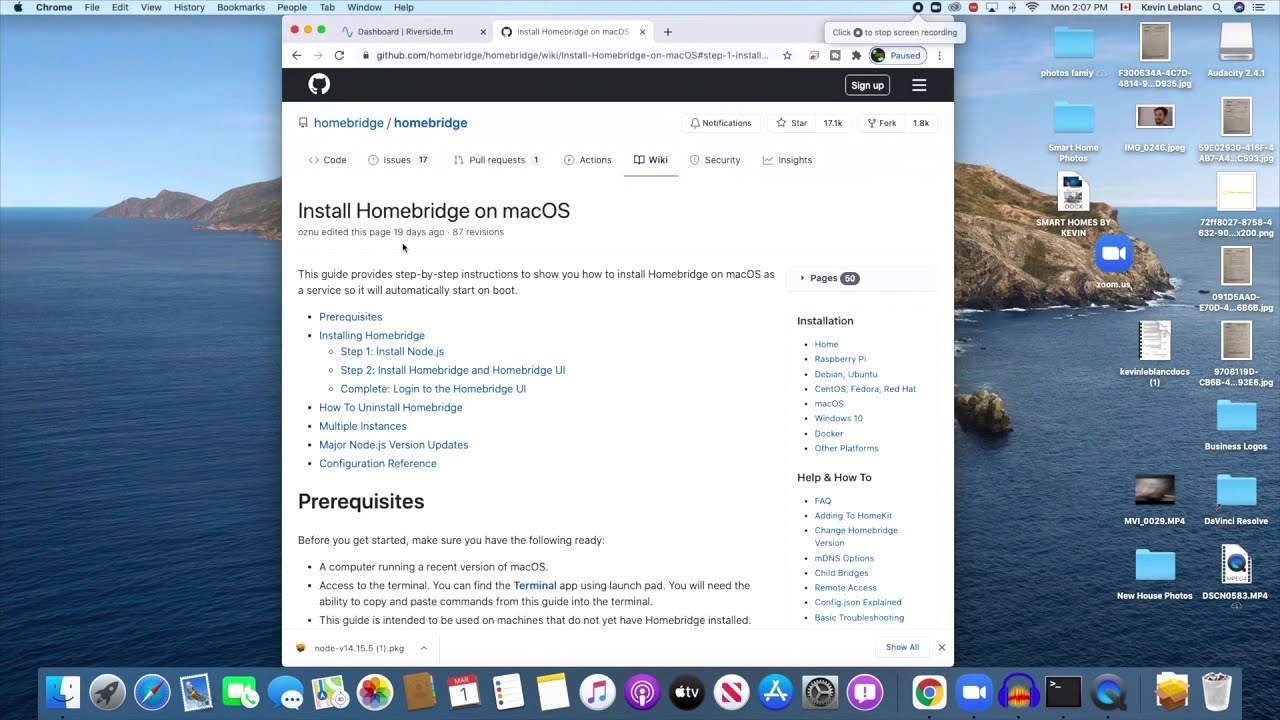Open zoom.us desktop shortcut
This screenshot has width=1280, height=720.
1113,262
